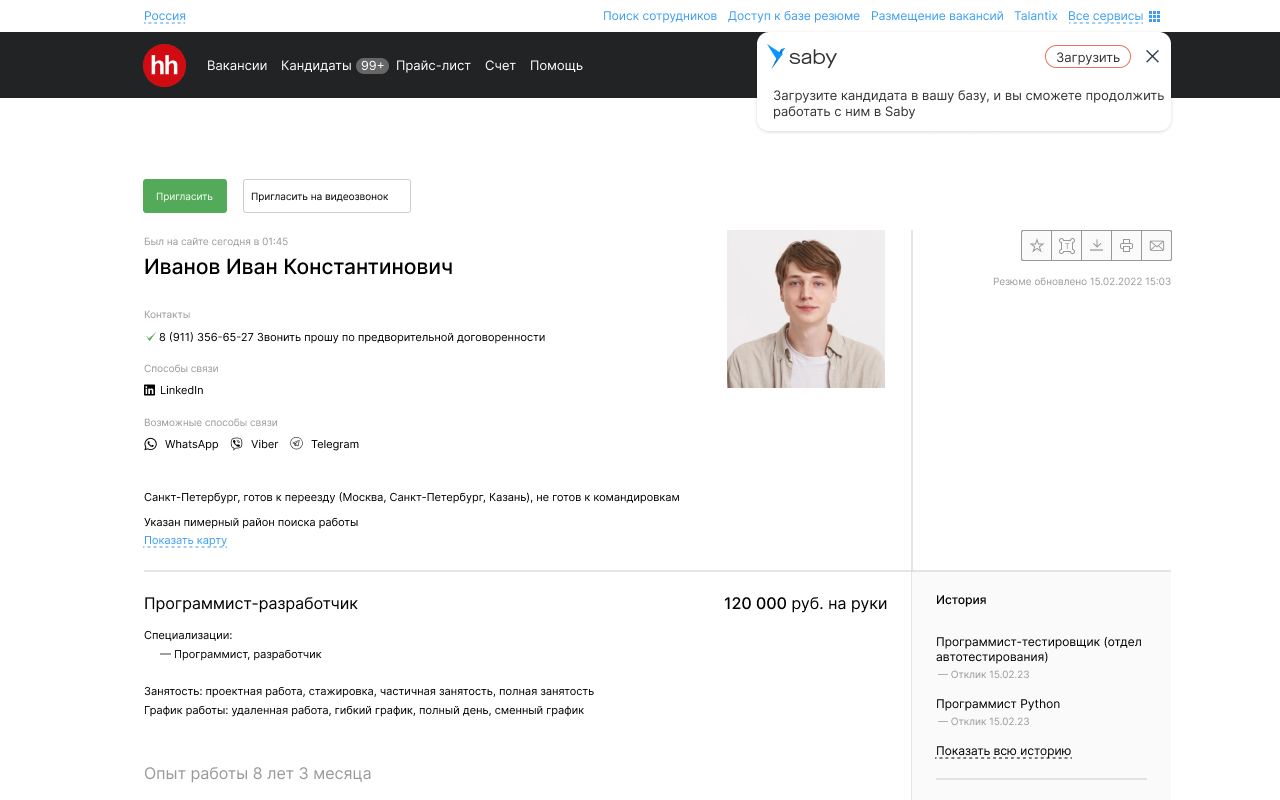Add resume to favorites with star icon

coord(1036,245)
